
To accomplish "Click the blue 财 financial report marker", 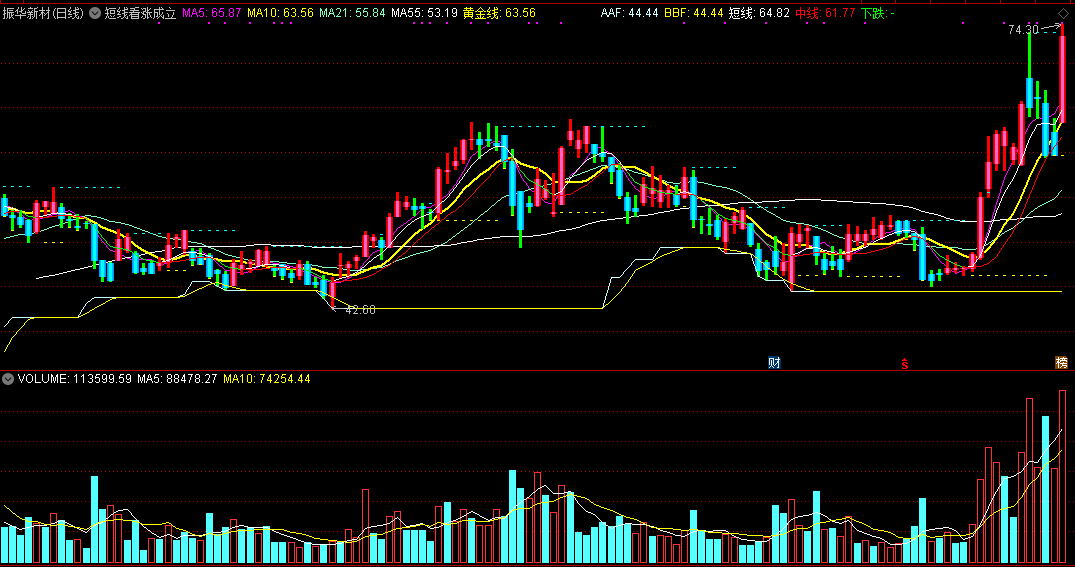I will (774, 363).
